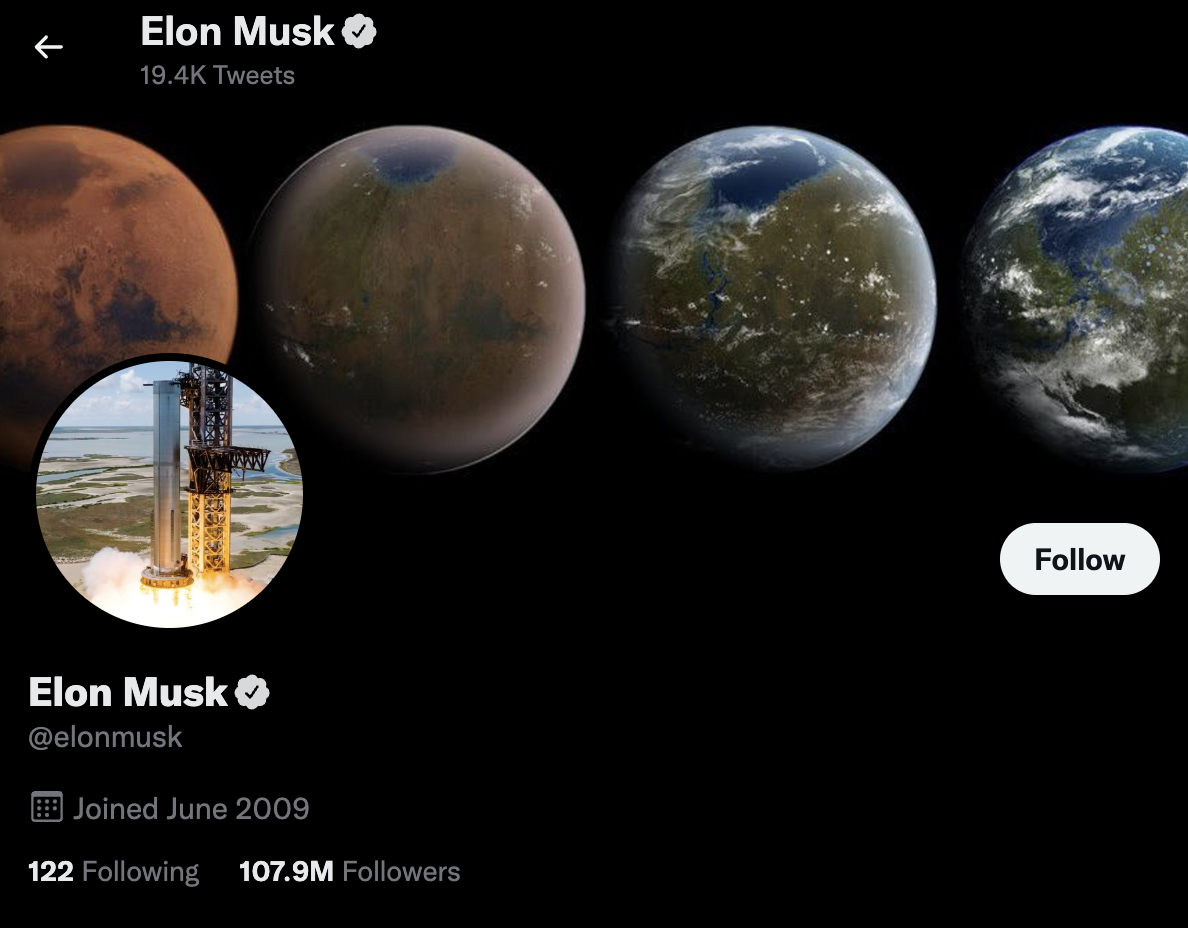Screen dimensions: 1188x928
Task: Click the Joined June 2009 text
Action: (192, 808)
